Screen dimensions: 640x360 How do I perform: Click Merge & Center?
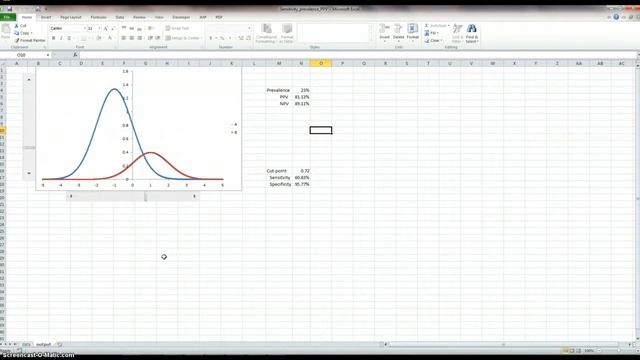[x=182, y=38]
